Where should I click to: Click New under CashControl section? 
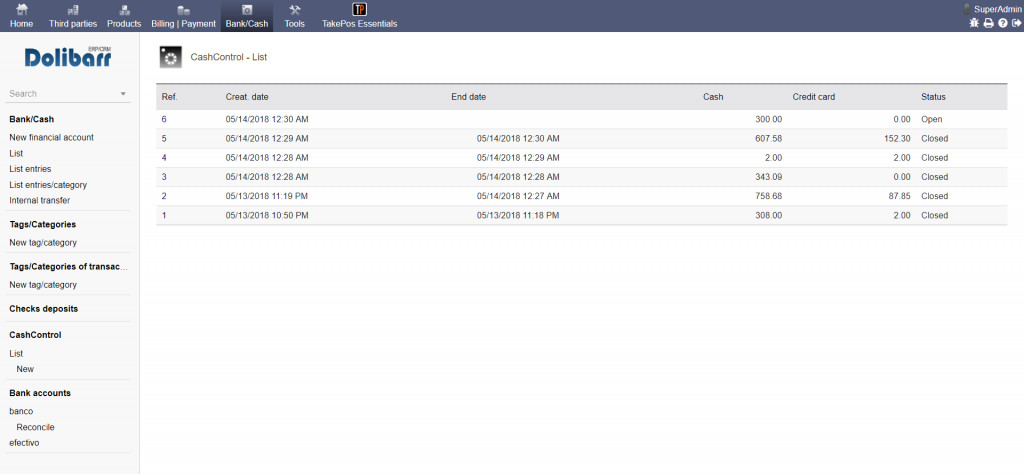(x=25, y=369)
